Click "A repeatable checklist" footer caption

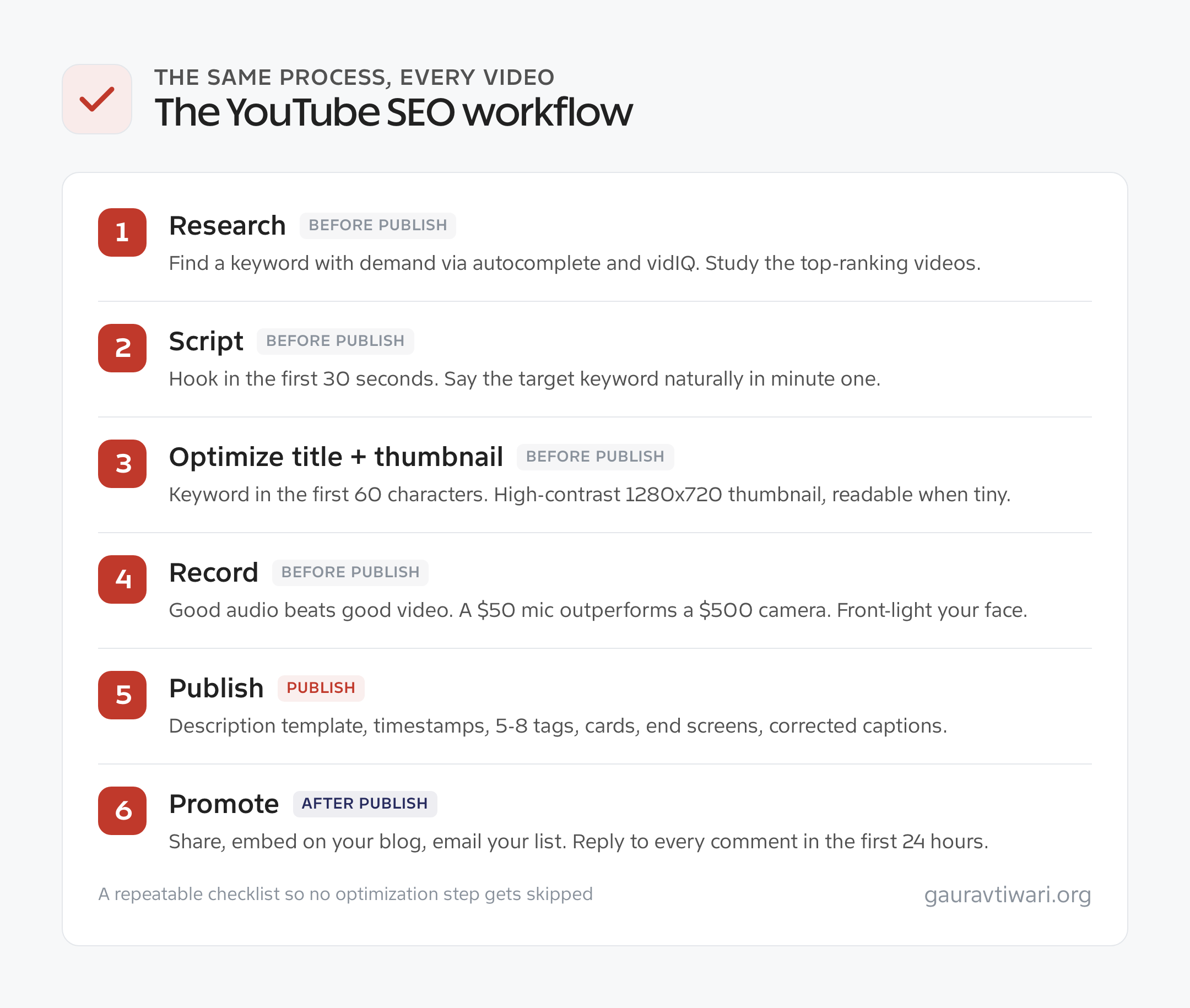(x=345, y=894)
